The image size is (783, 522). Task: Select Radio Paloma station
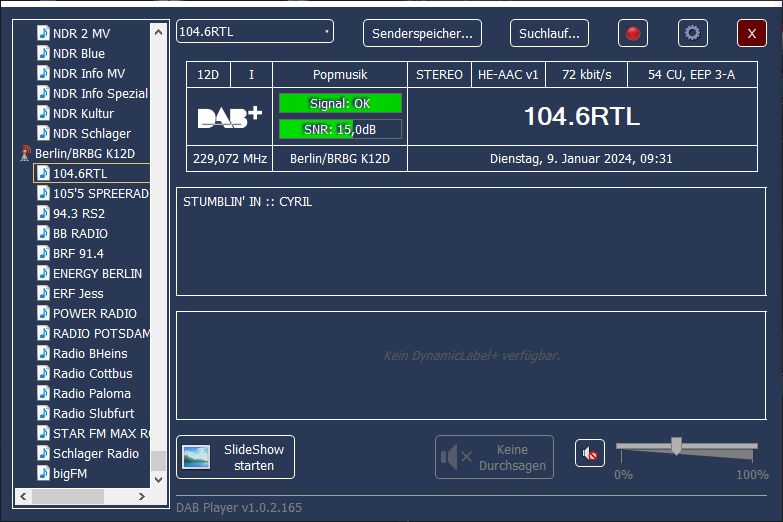click(91, 393)
